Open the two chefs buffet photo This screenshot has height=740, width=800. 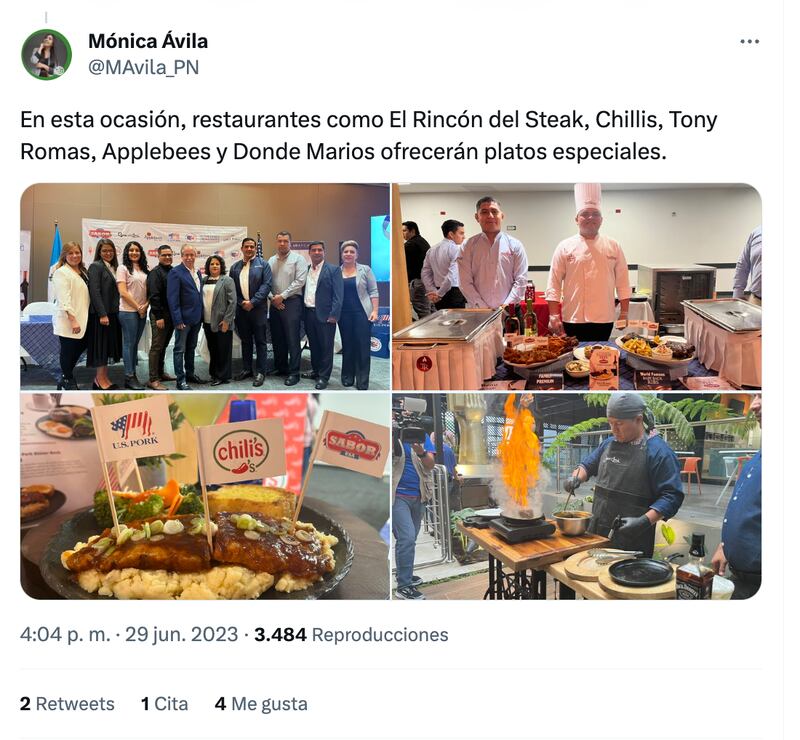coord(577,286)
